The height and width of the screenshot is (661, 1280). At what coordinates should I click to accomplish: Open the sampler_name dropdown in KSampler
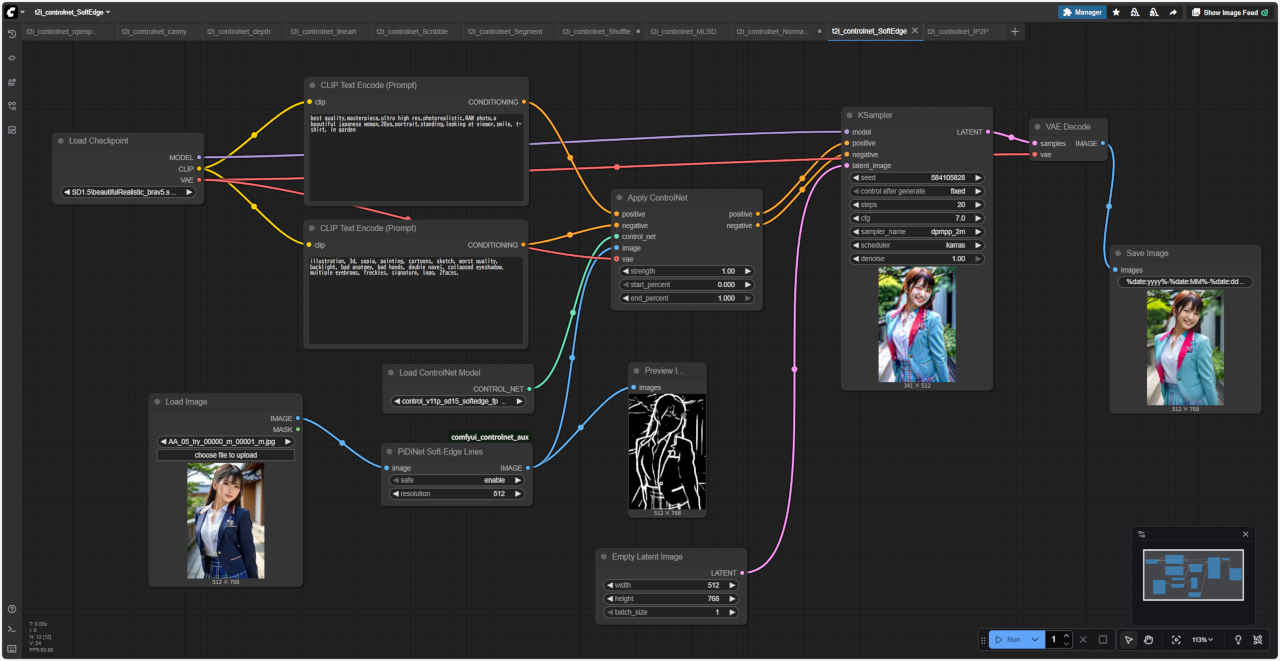(916, 231)
